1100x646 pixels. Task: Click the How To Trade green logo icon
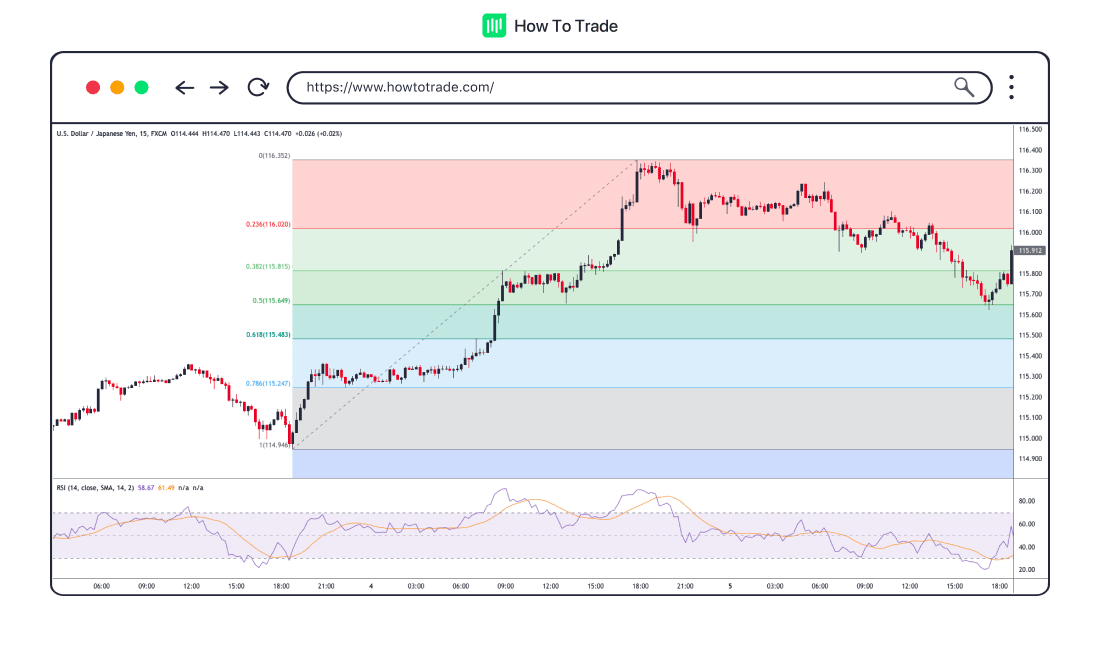click(492, 25)
